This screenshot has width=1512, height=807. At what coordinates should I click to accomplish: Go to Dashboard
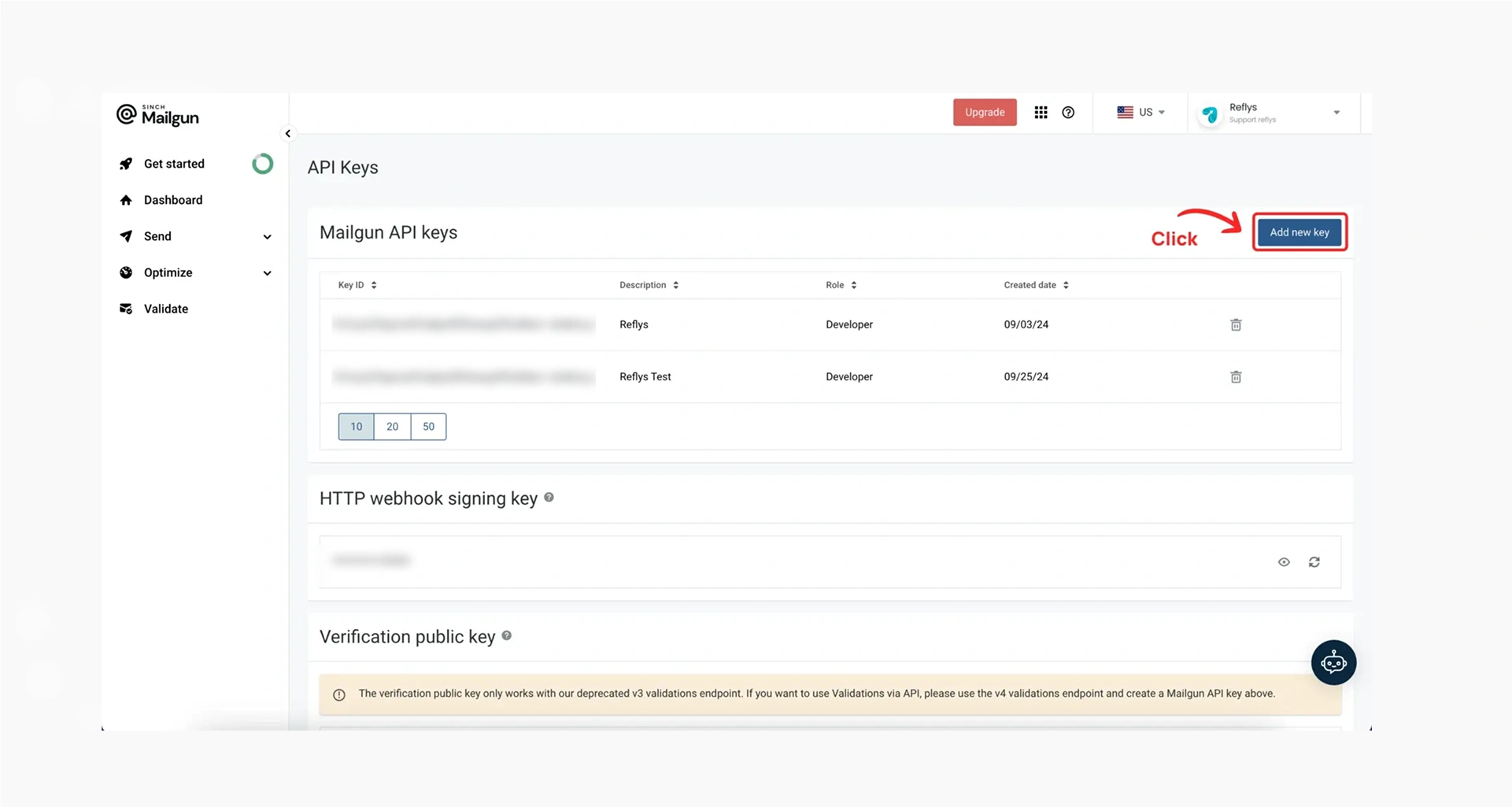coord(172,200)
